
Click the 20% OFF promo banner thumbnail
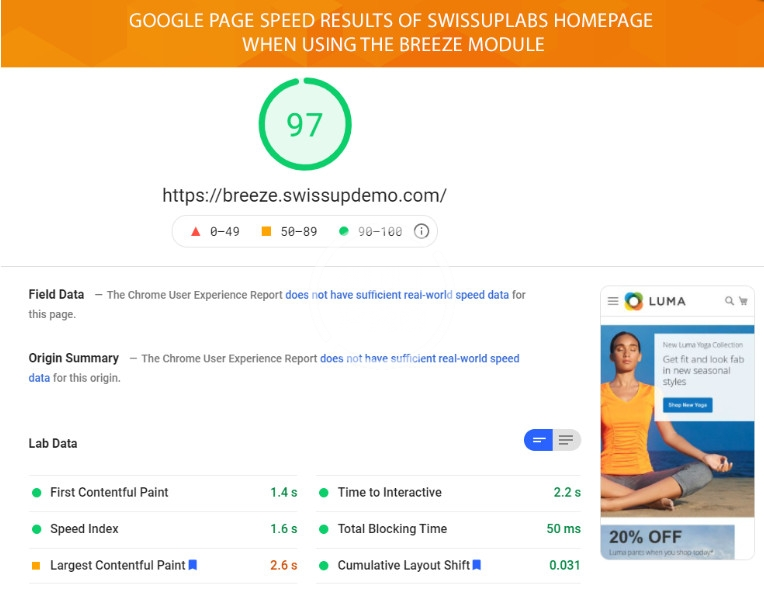(667, 541)
